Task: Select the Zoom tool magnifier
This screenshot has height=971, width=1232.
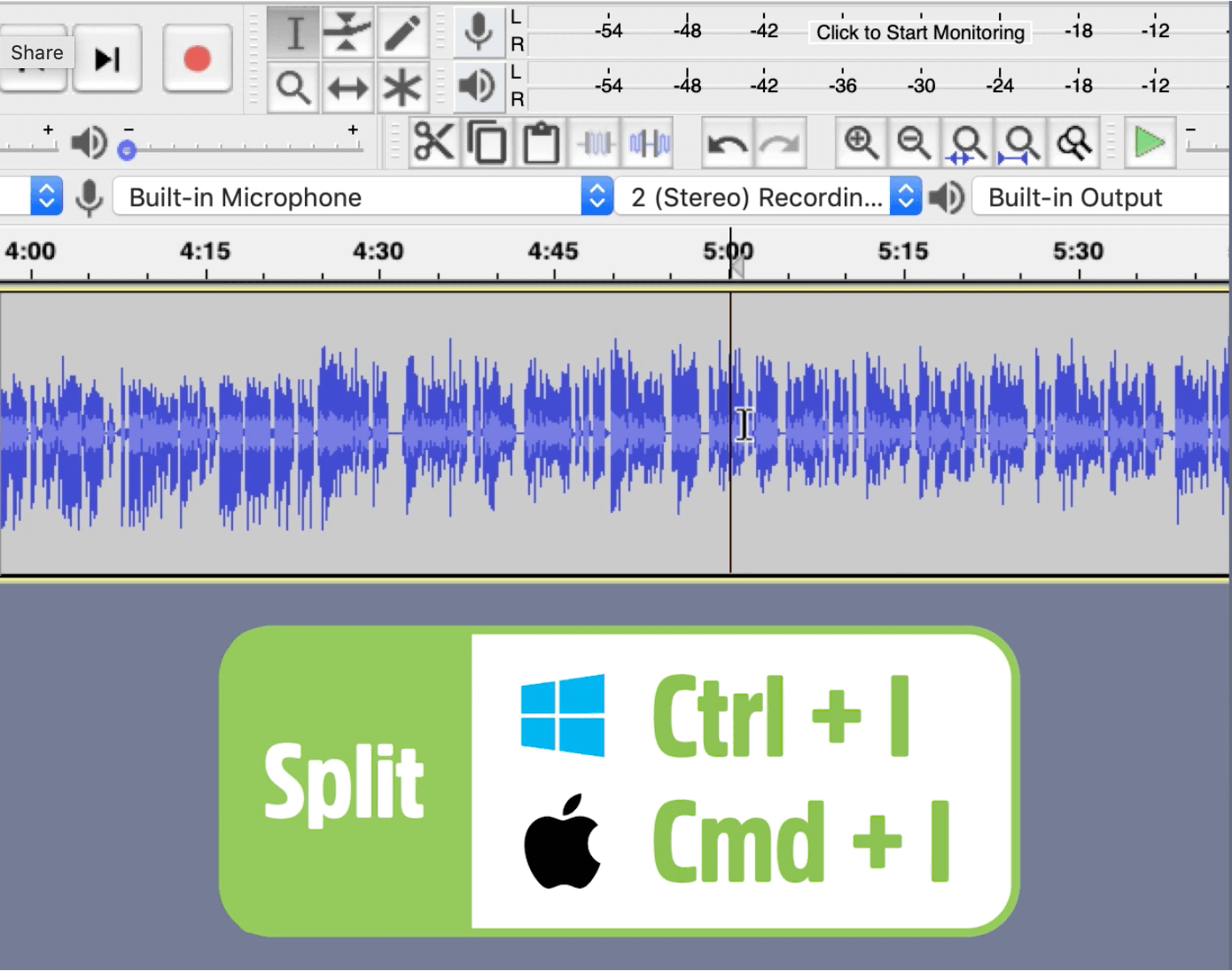Action: tap(293, 87)
